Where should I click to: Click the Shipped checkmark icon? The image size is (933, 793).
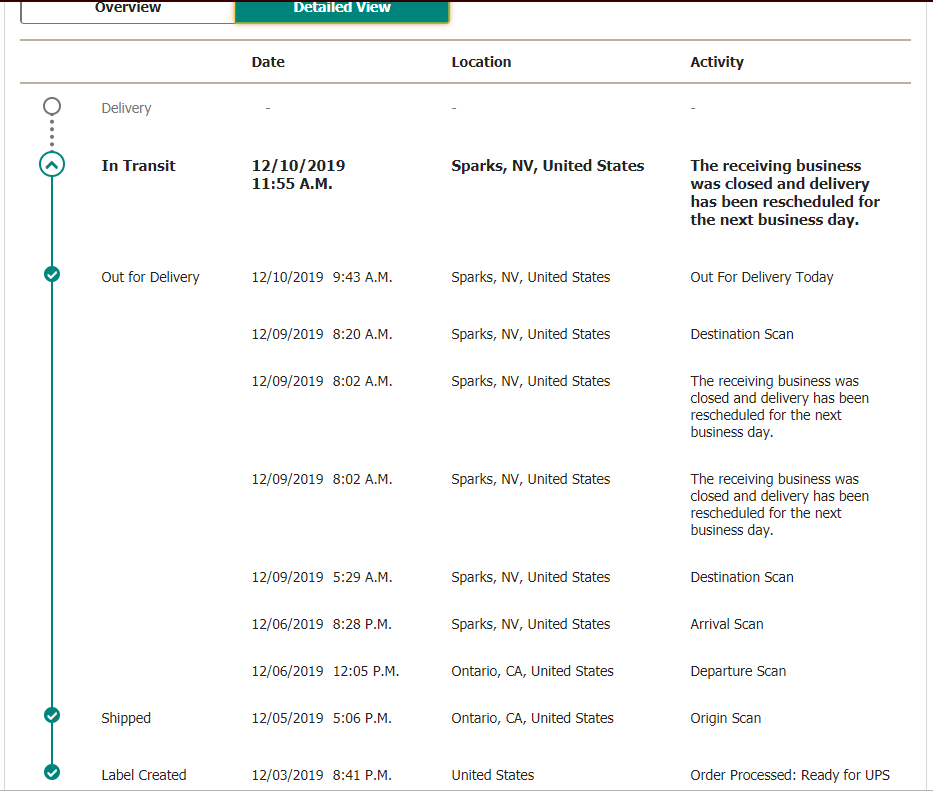click(52, 715)
